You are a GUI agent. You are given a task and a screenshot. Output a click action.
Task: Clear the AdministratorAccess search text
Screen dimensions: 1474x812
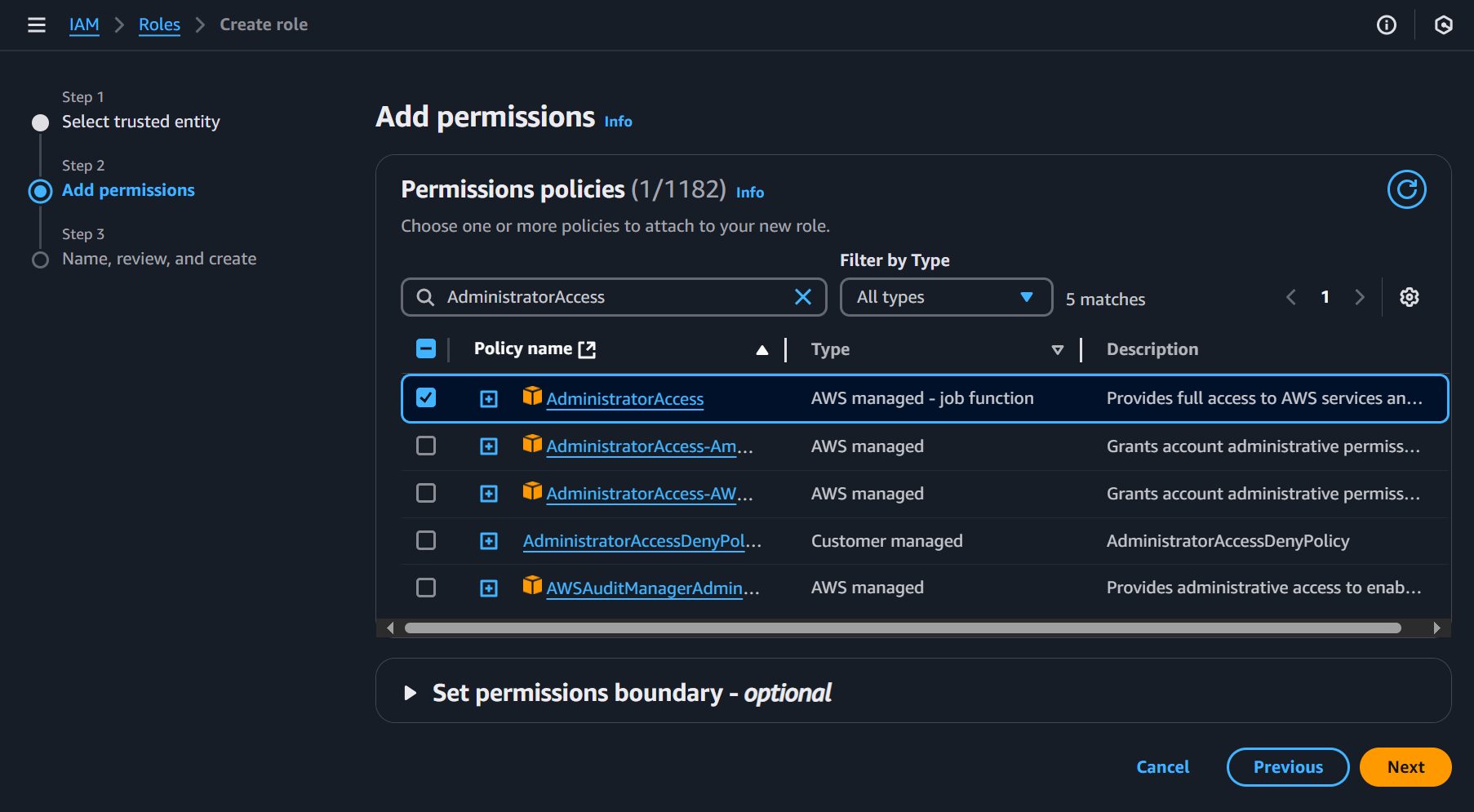click(803, 297)
